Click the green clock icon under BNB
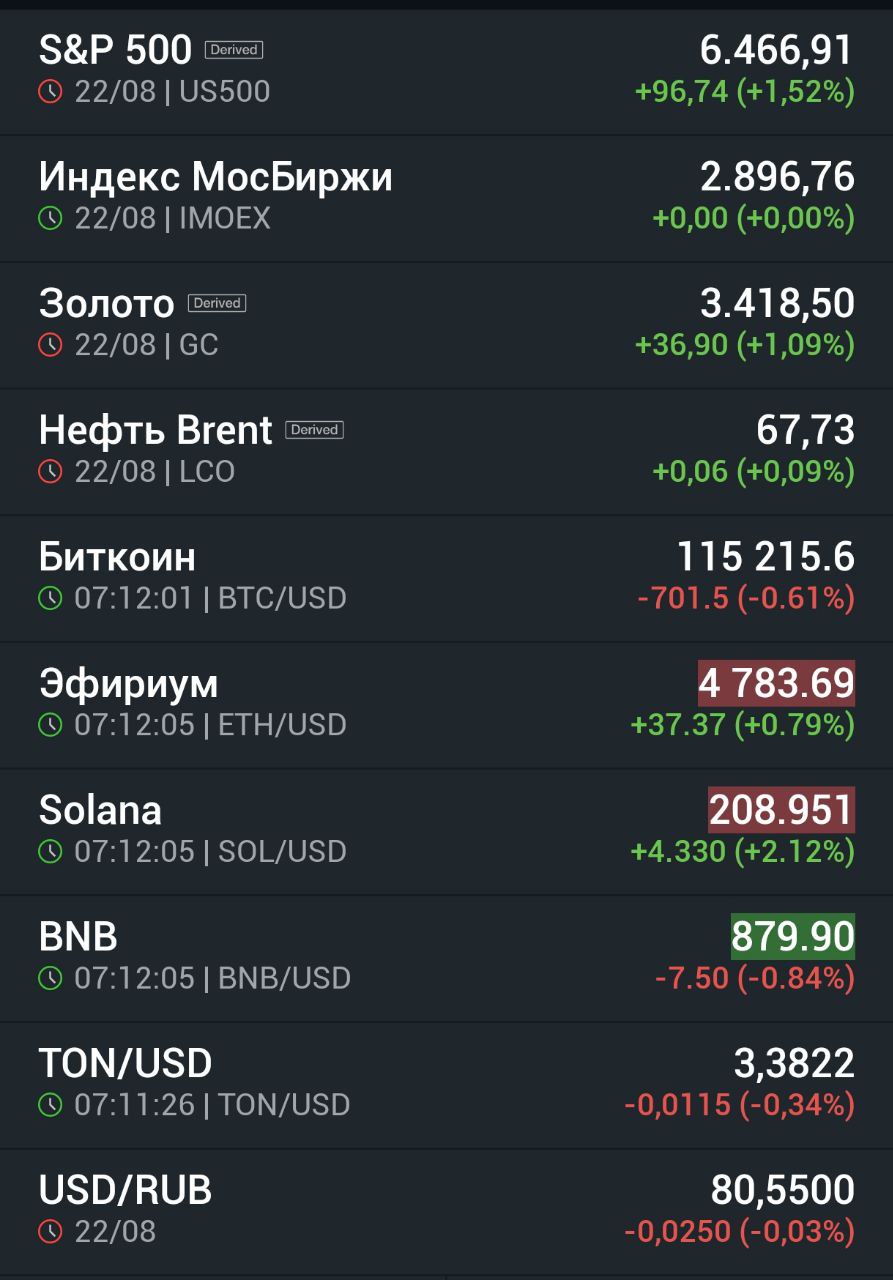 click(x=50, y=977)
